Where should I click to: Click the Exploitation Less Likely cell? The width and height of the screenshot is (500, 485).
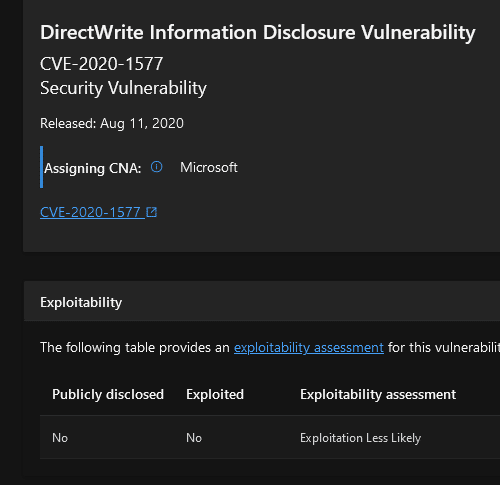coord(360,438)
